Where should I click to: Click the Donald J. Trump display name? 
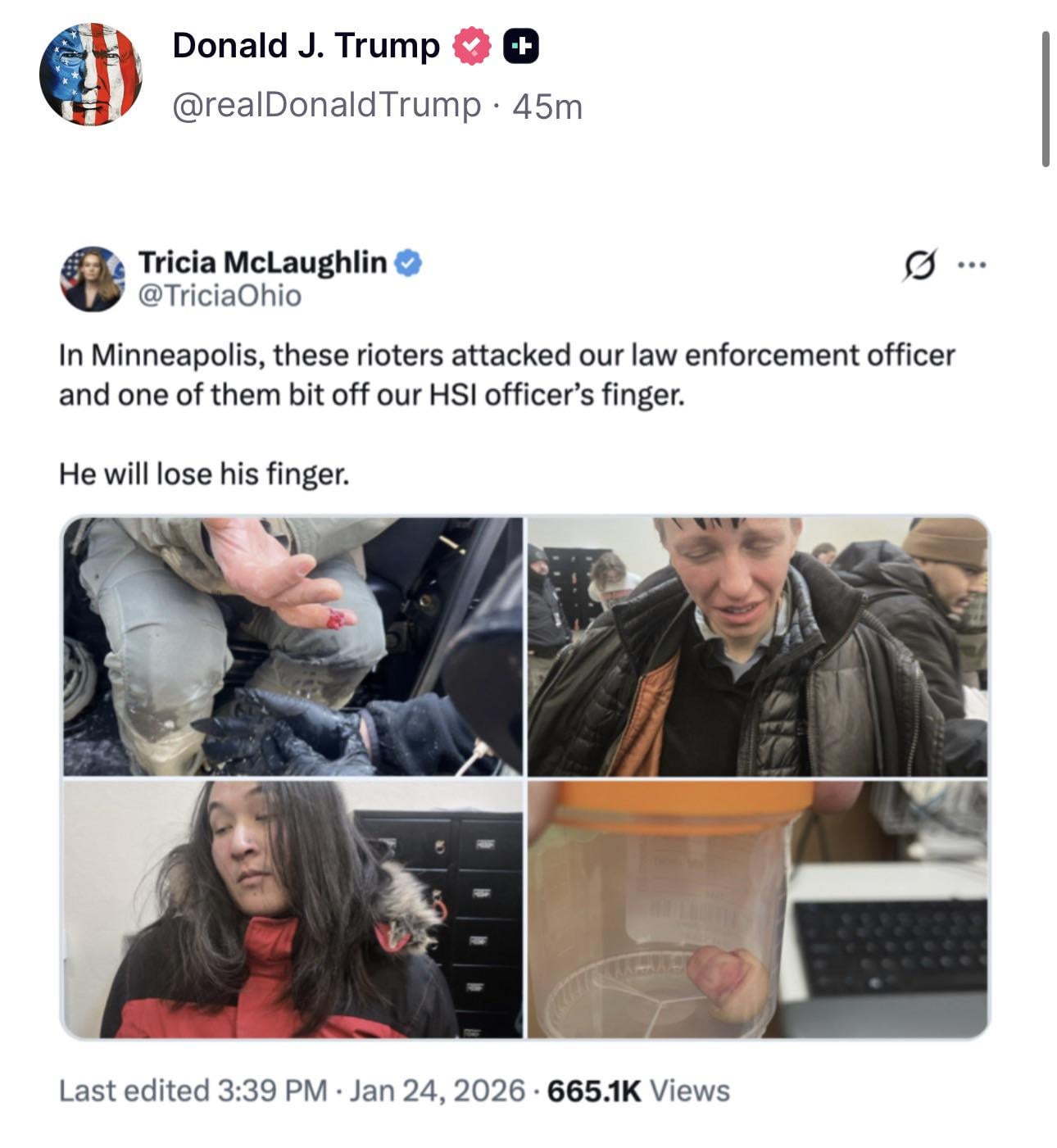point(306,46)
